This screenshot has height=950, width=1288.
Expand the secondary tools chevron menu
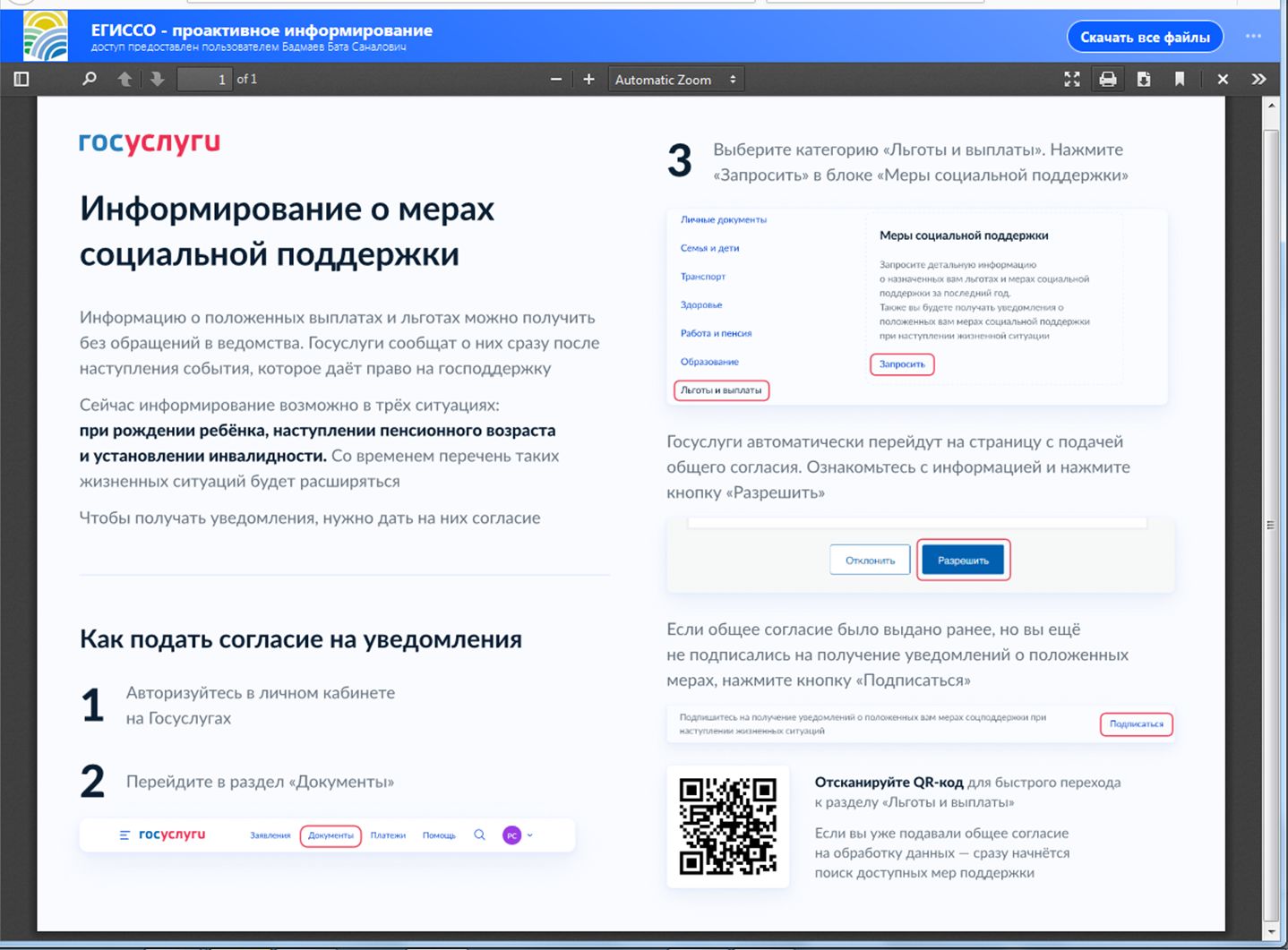(1258, 80)
